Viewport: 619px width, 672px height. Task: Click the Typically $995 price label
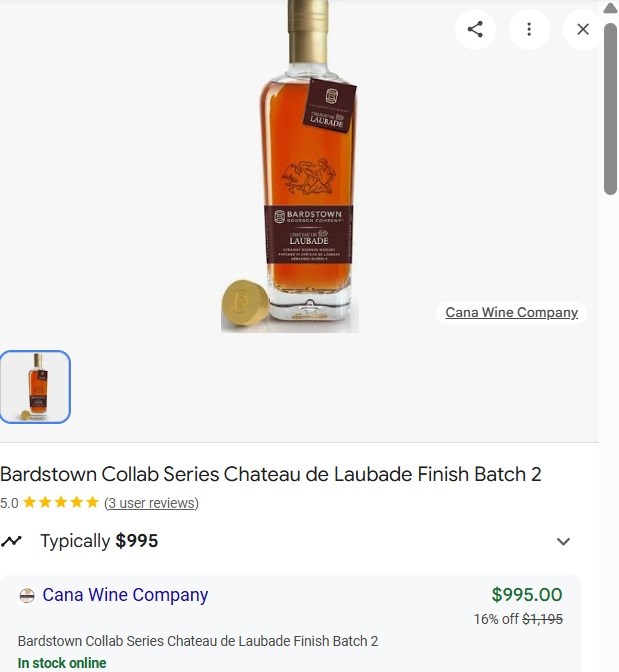(x=99, y=541)
